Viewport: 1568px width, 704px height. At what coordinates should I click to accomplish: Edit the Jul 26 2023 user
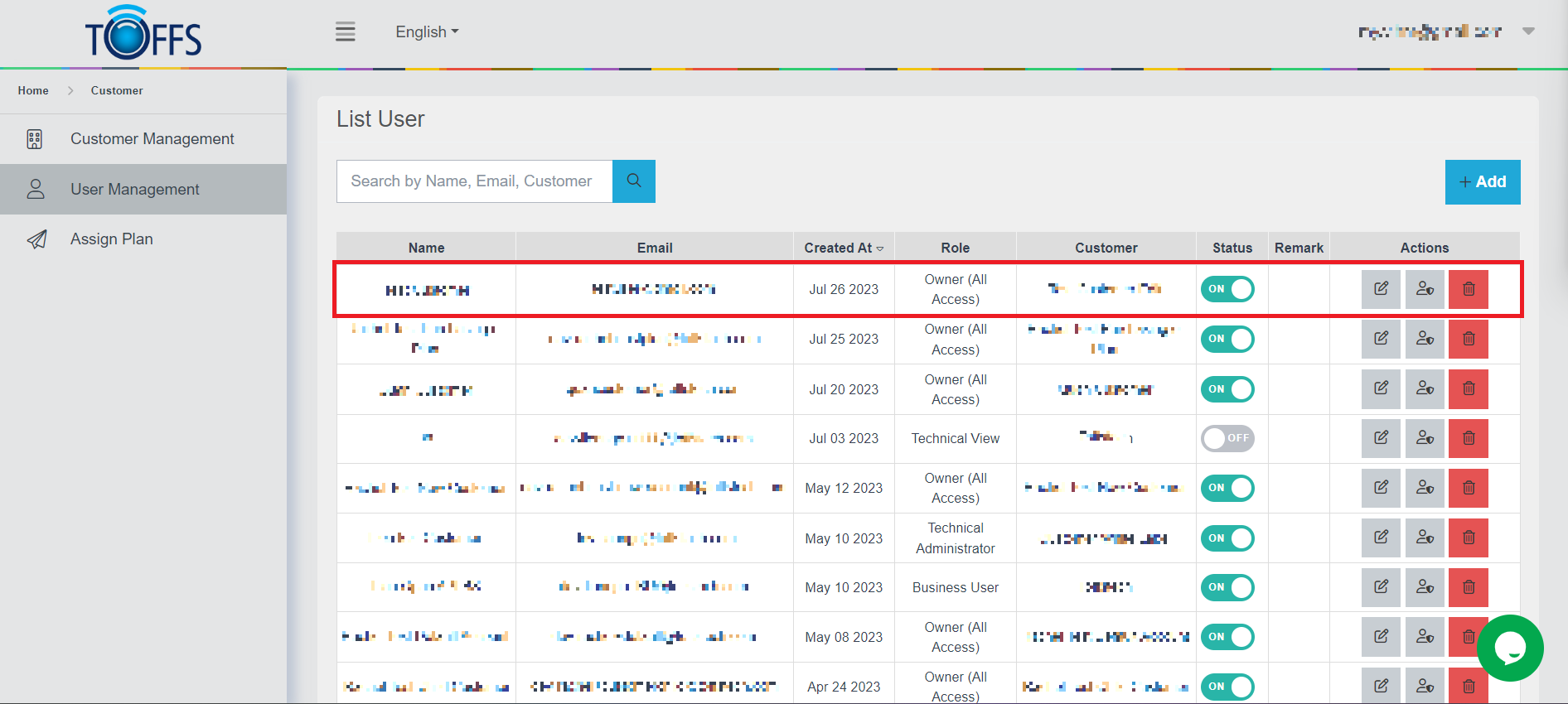(x=1381, y=289)
